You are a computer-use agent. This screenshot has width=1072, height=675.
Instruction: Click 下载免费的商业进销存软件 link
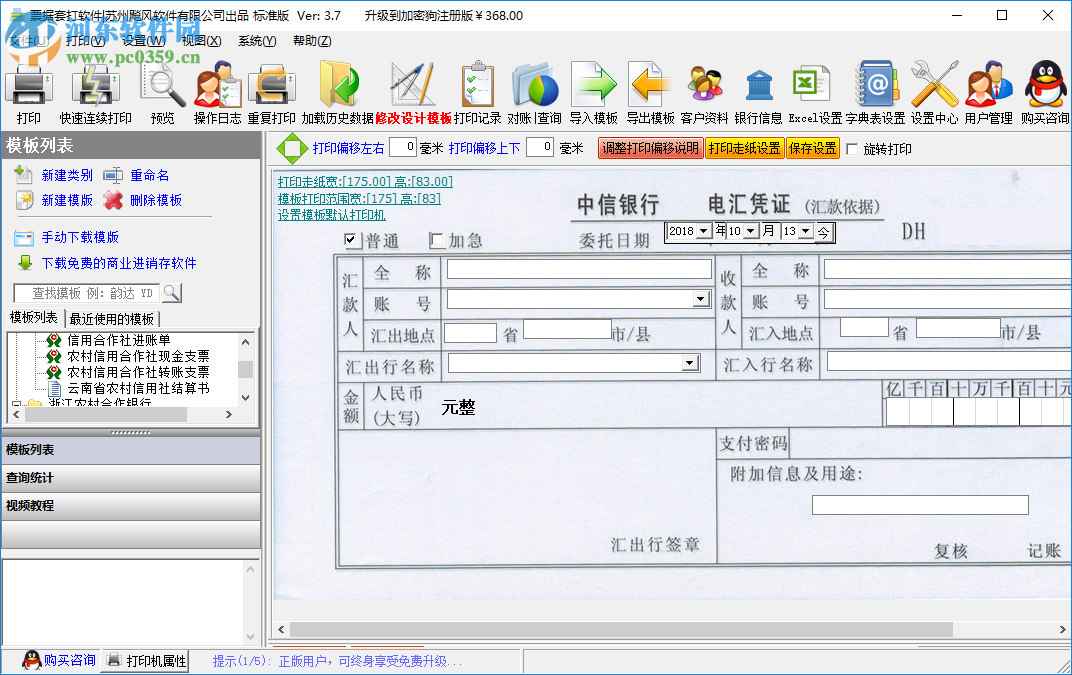click(x=119, y=263)
